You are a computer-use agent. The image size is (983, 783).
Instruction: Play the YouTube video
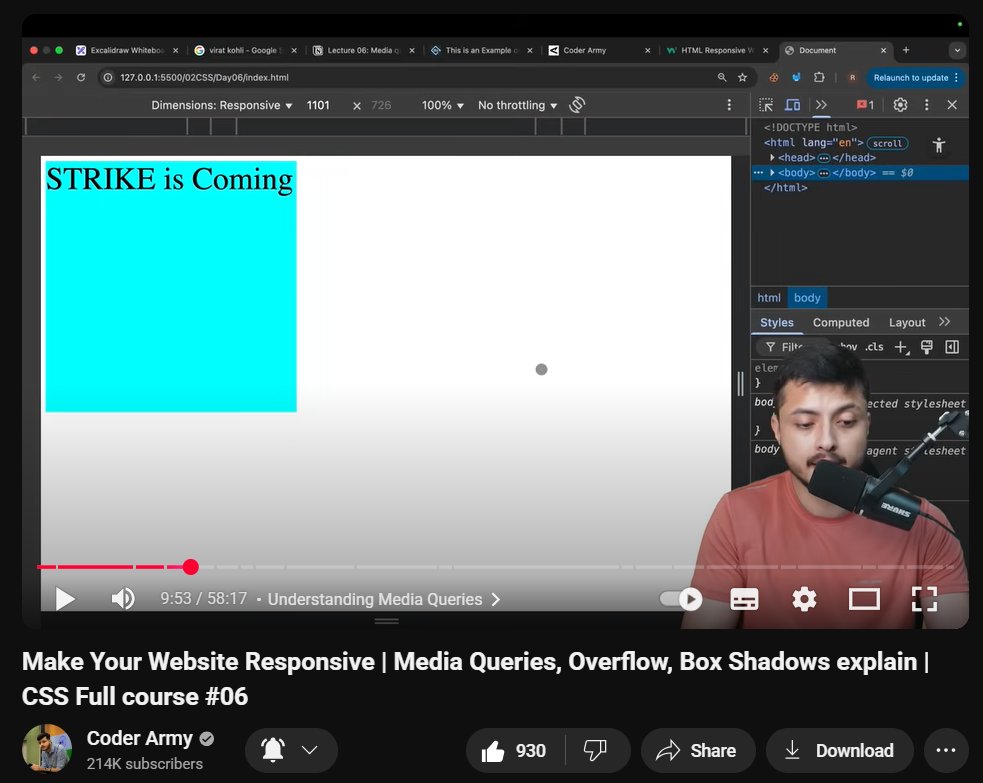coord(65,599)
